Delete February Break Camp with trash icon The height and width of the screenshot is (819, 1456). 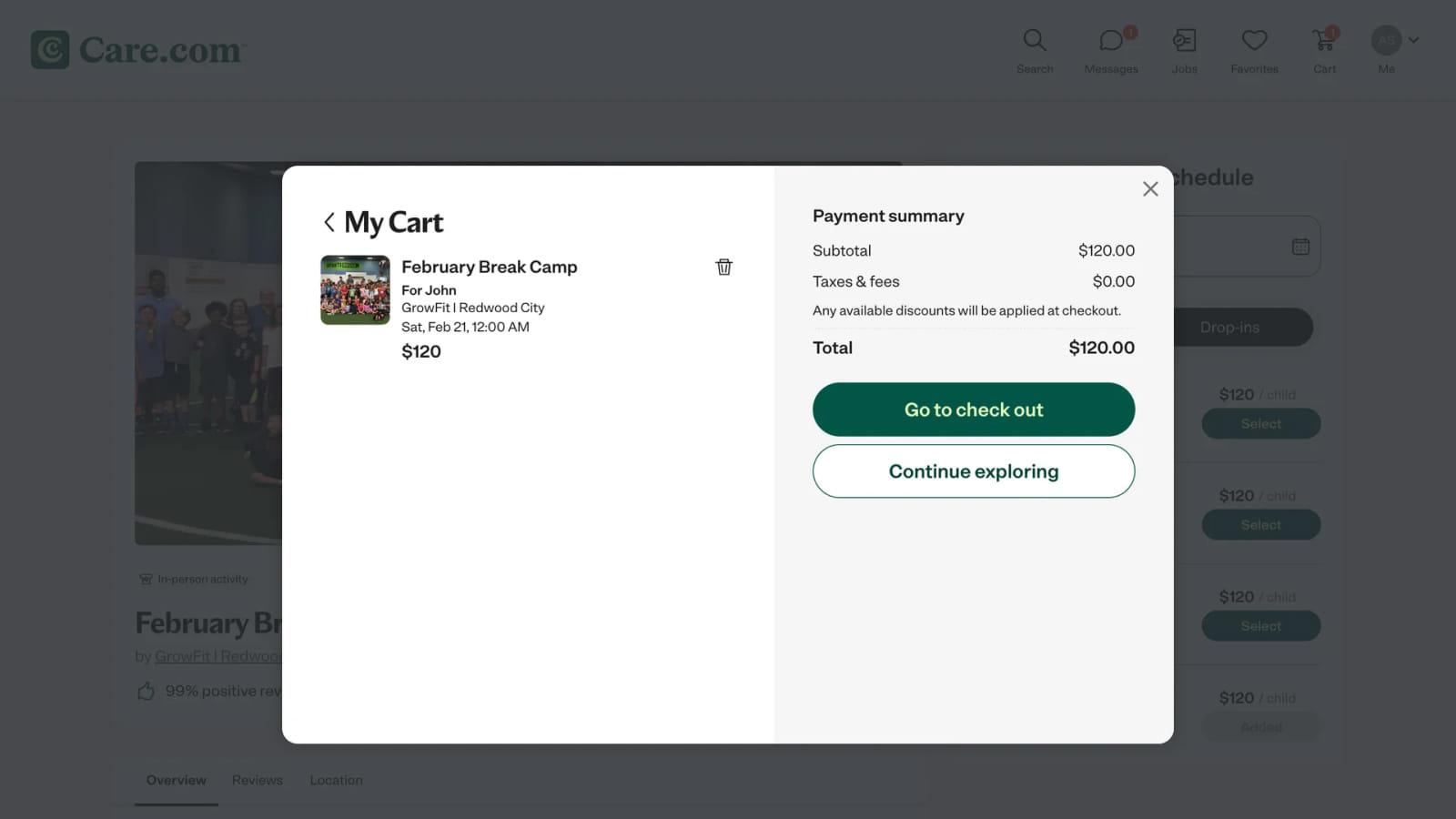click(x=723, y=267)
